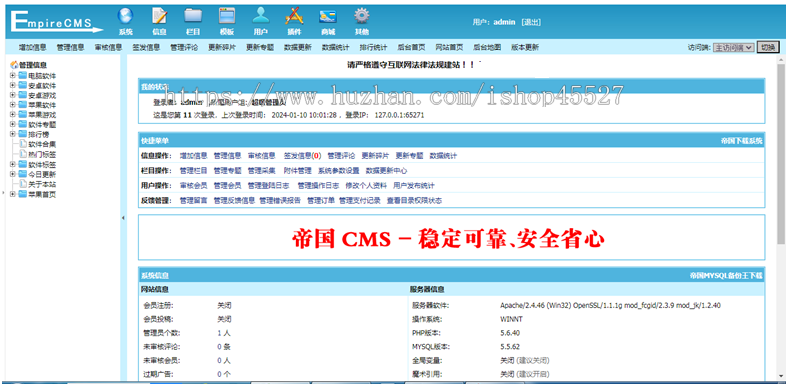Open 管理留言 in the quick menu

[x=193, y=201]
